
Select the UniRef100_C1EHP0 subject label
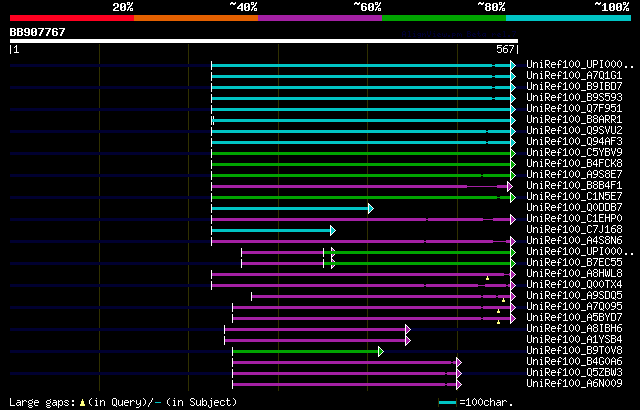pyautogui.click(x=574, y=219)
